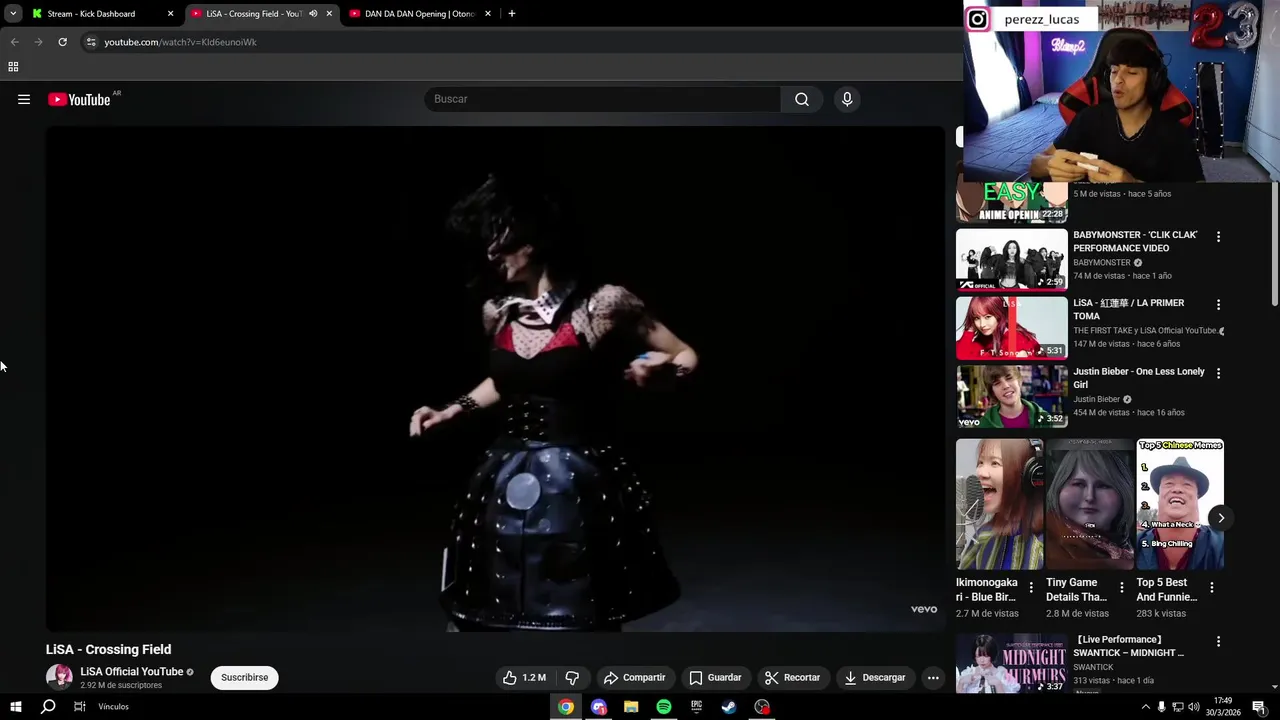This screenshot has width=1280, height=720.
Task: Open Steam from the taskbar
Action: tap(729, 707)
